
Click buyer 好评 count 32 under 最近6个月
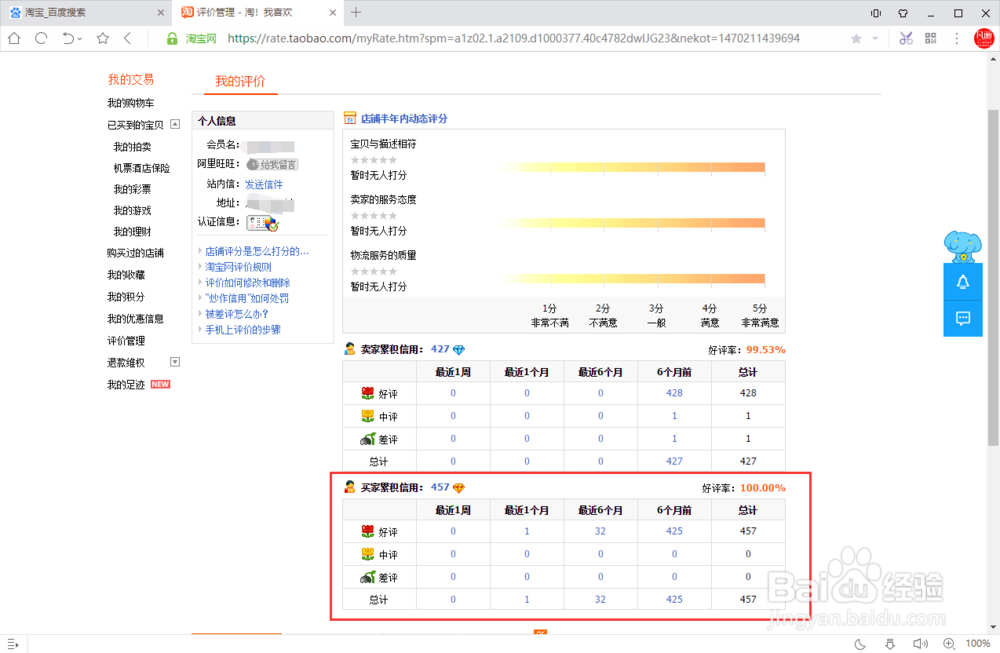pyautogui.click(x=600, y=531)
